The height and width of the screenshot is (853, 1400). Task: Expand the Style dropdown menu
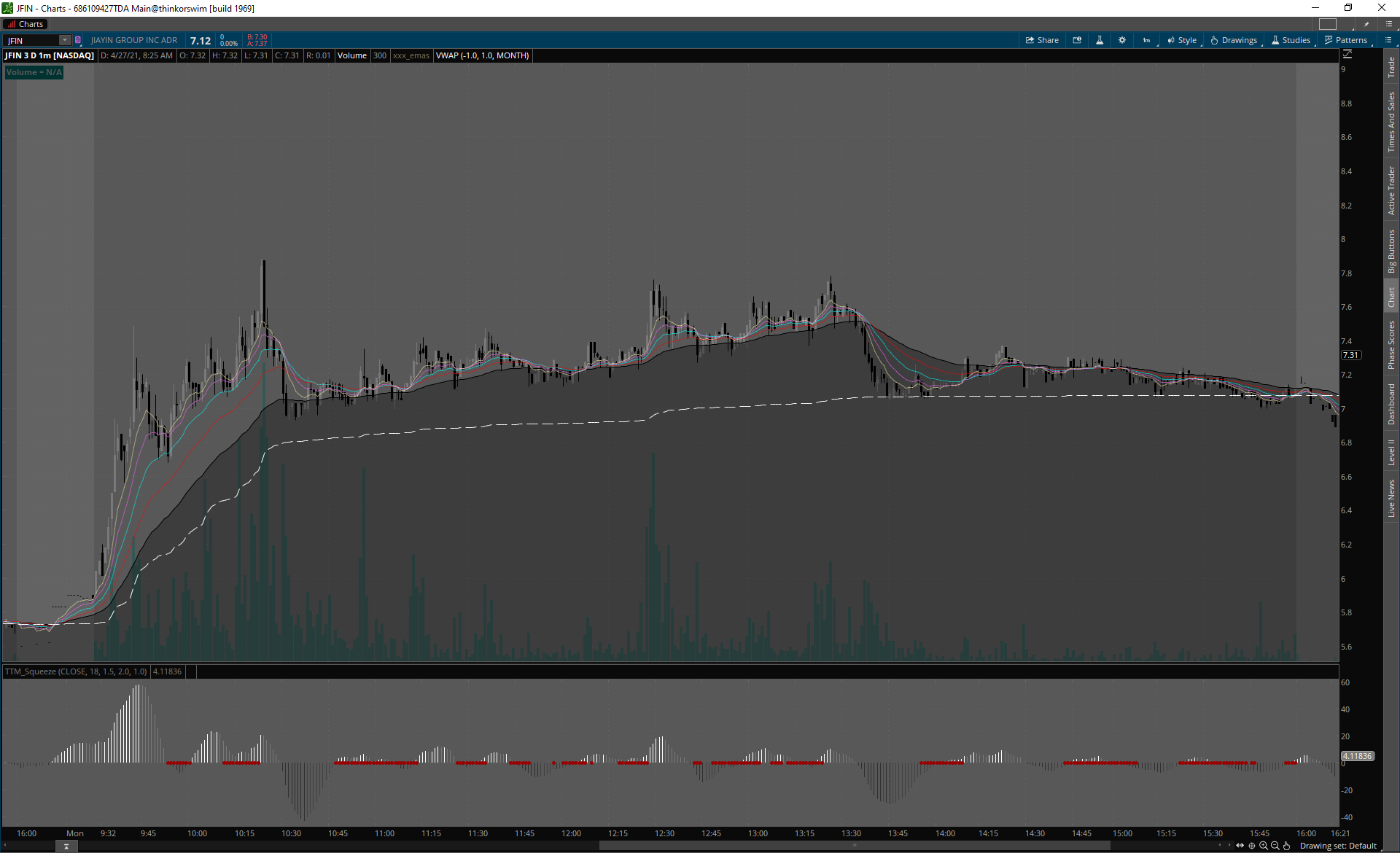coord(1182,40)
